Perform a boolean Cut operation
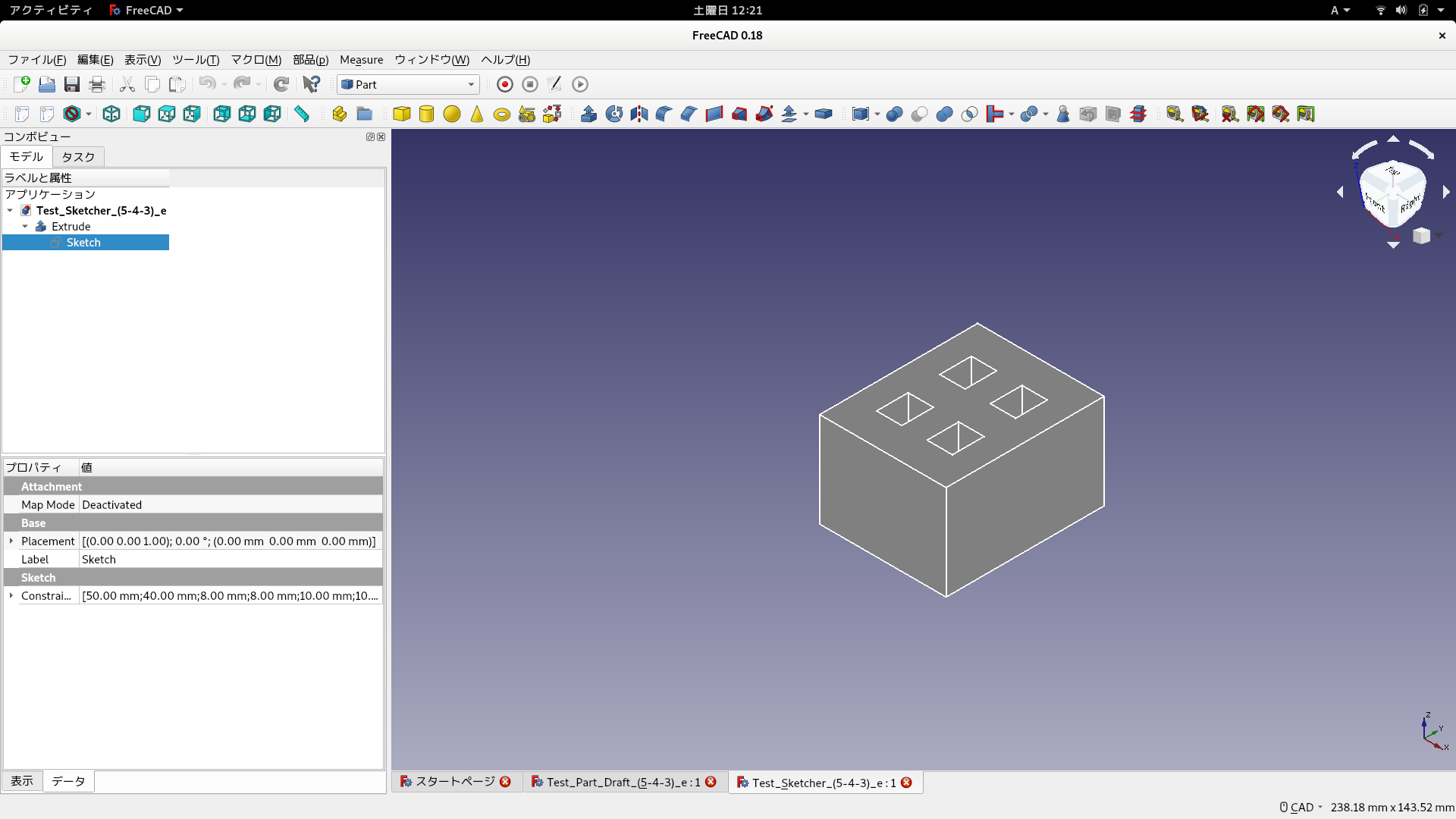This screenshot has height=819, width=1456. pyautogui.click(x=919, y=114)
